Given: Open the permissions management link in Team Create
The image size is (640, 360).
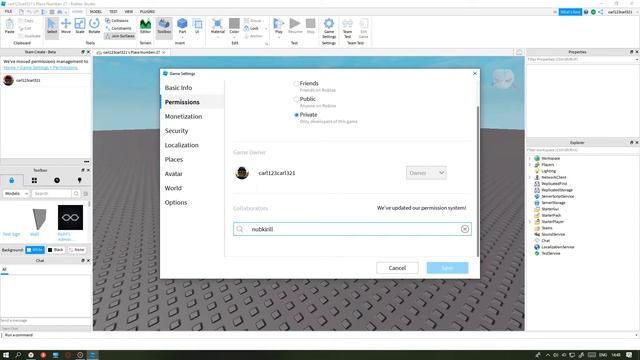Looking at the screenshot, I should click(x=40, y=68).
